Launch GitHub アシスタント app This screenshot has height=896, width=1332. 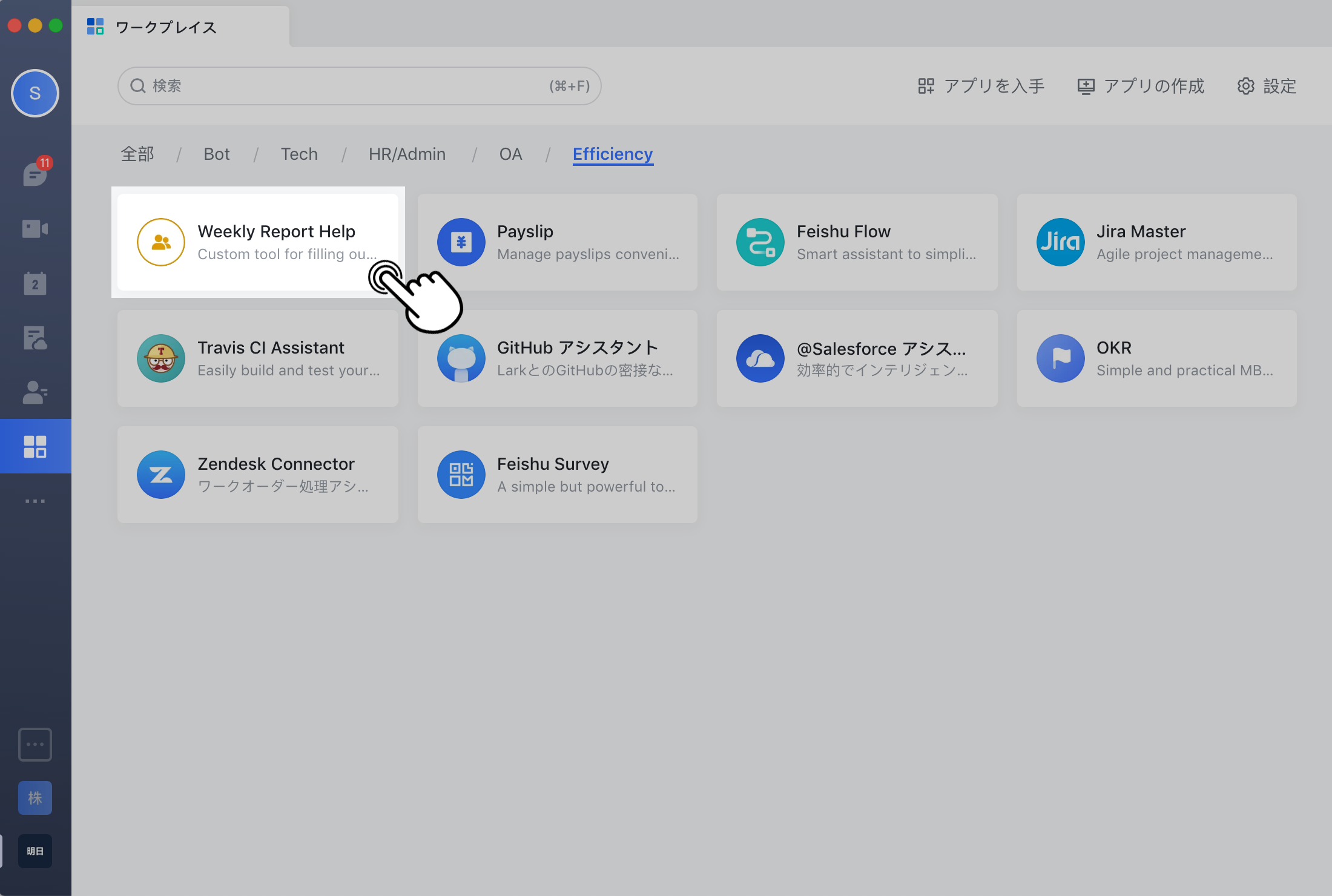557,358
